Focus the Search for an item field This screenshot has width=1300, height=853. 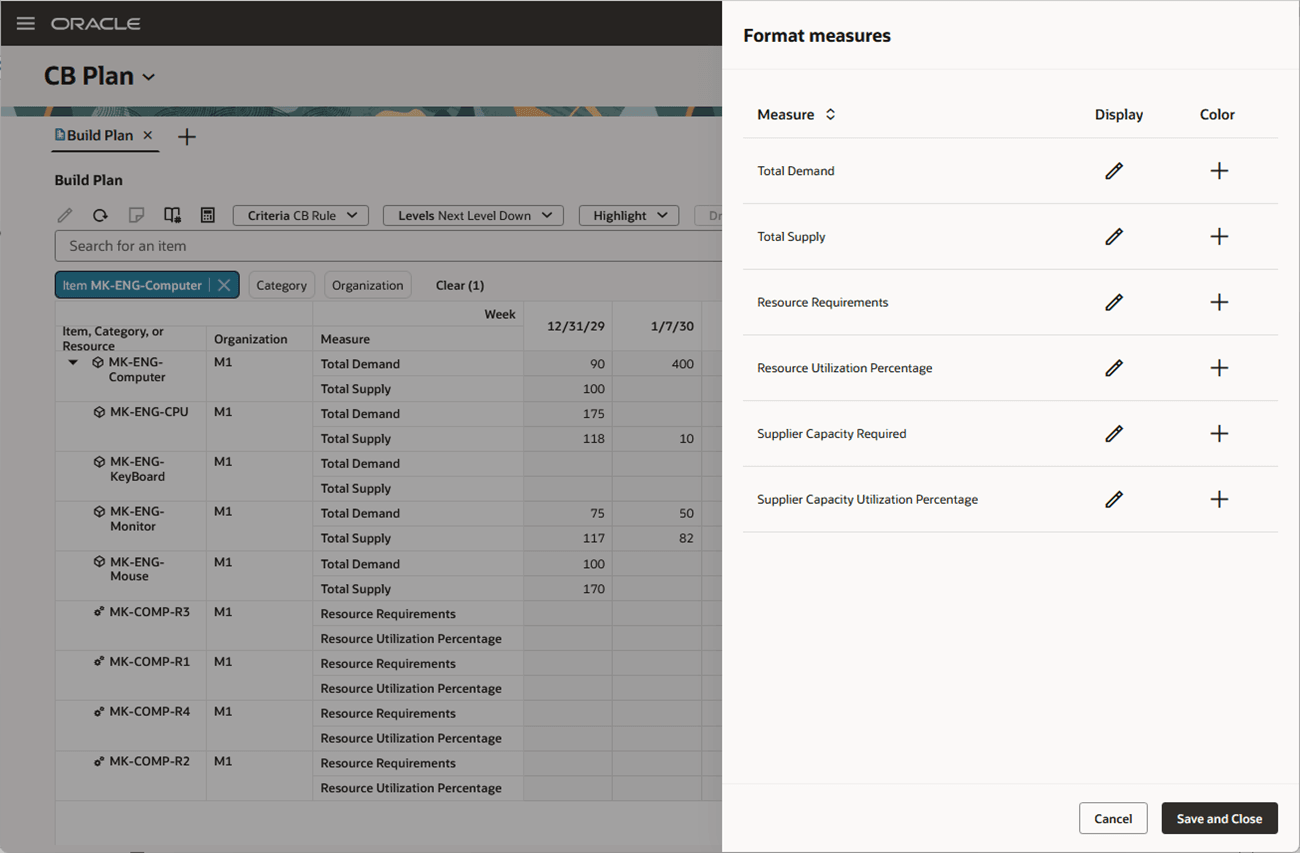click(388, 246)
